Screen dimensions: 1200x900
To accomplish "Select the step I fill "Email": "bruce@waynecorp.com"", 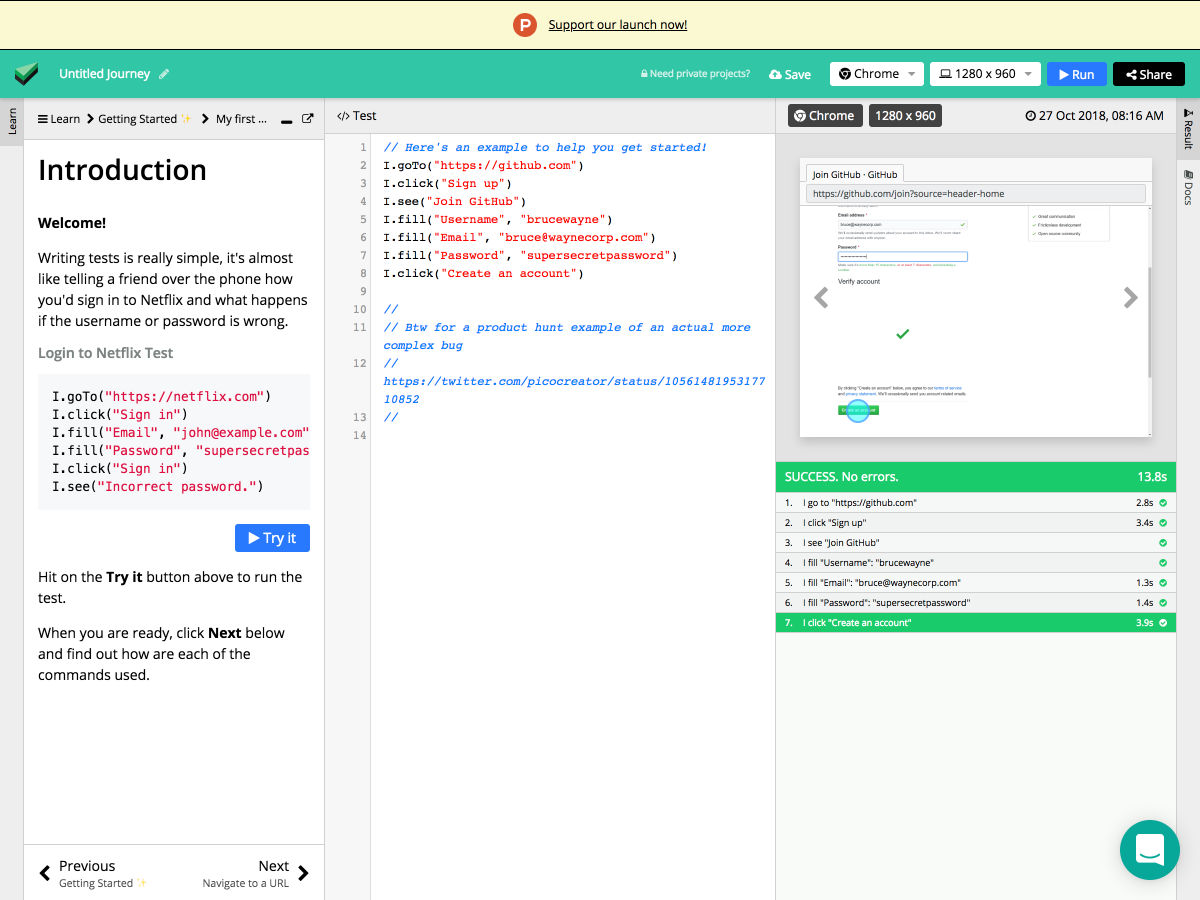I will pos(976,583).
